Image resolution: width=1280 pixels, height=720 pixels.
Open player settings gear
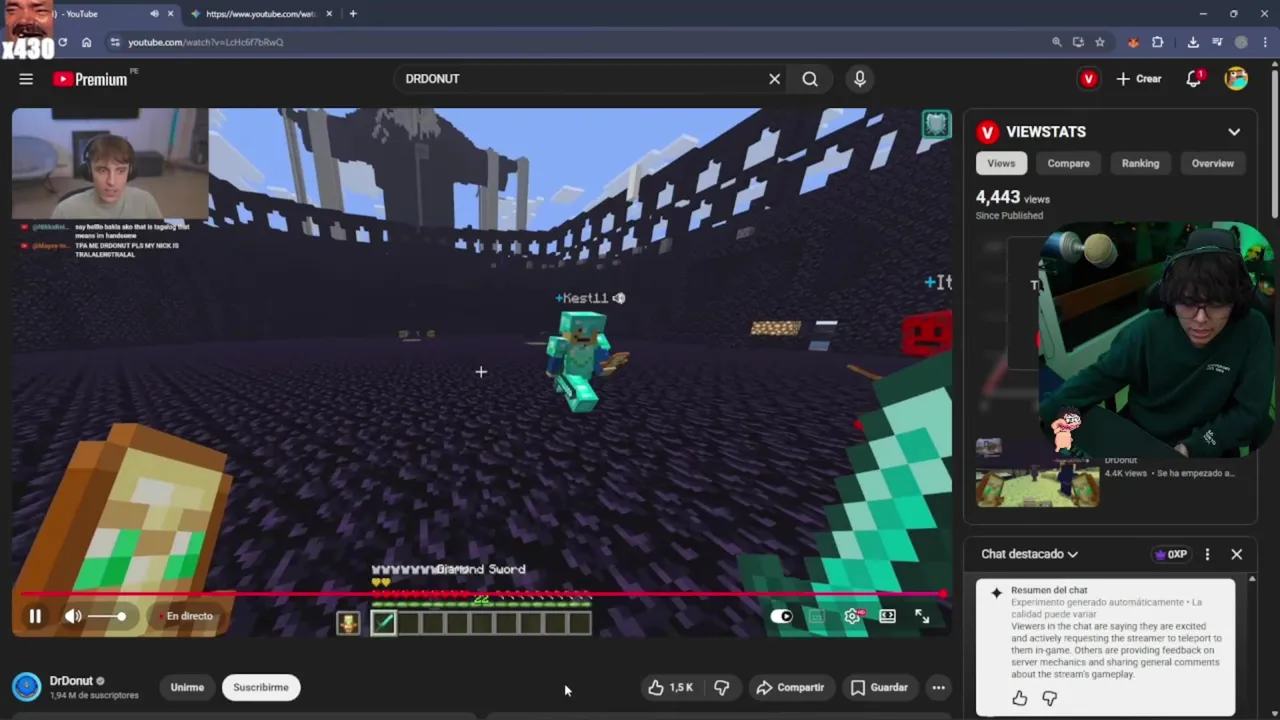[x=852, y=616]
